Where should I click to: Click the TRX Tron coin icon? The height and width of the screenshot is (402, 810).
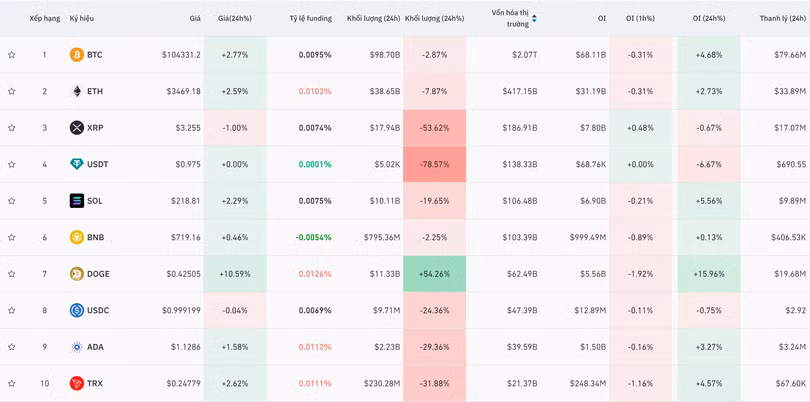[76, 383]
